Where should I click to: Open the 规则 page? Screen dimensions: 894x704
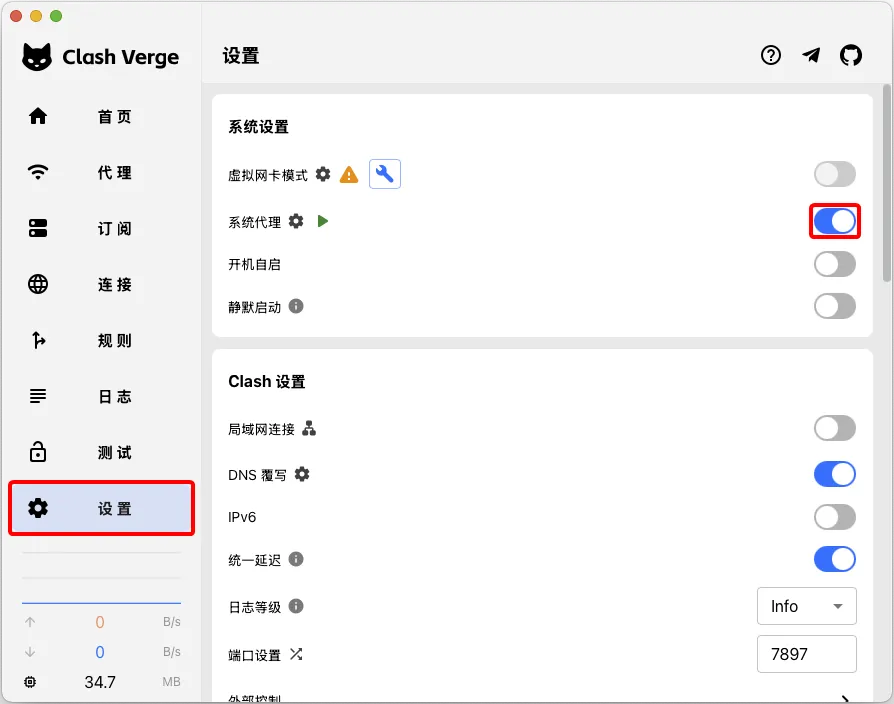pyautogui.click(x=101, y=340)
